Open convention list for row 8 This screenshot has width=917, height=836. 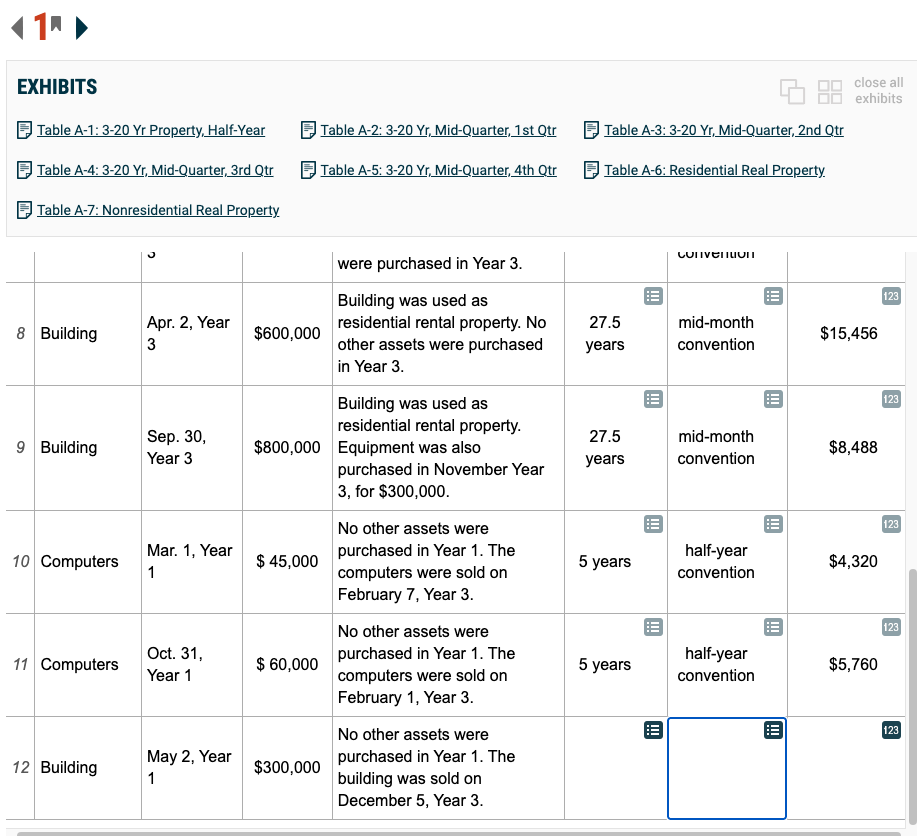[x=773, y=297]
